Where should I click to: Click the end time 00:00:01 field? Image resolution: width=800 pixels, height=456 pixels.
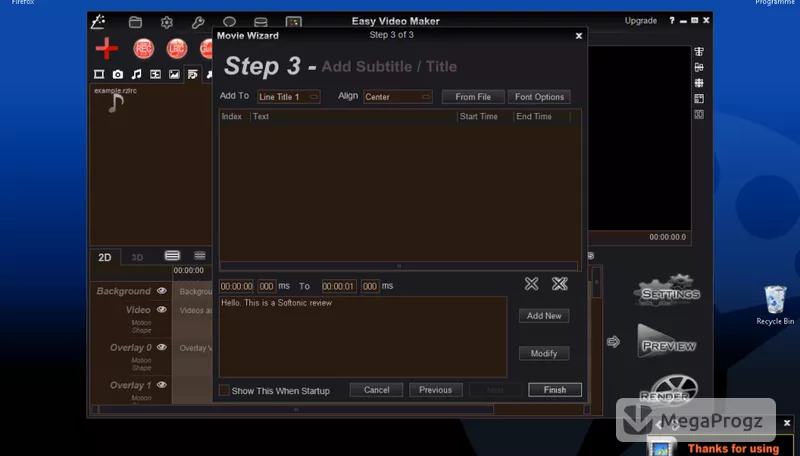coord(339,286)
